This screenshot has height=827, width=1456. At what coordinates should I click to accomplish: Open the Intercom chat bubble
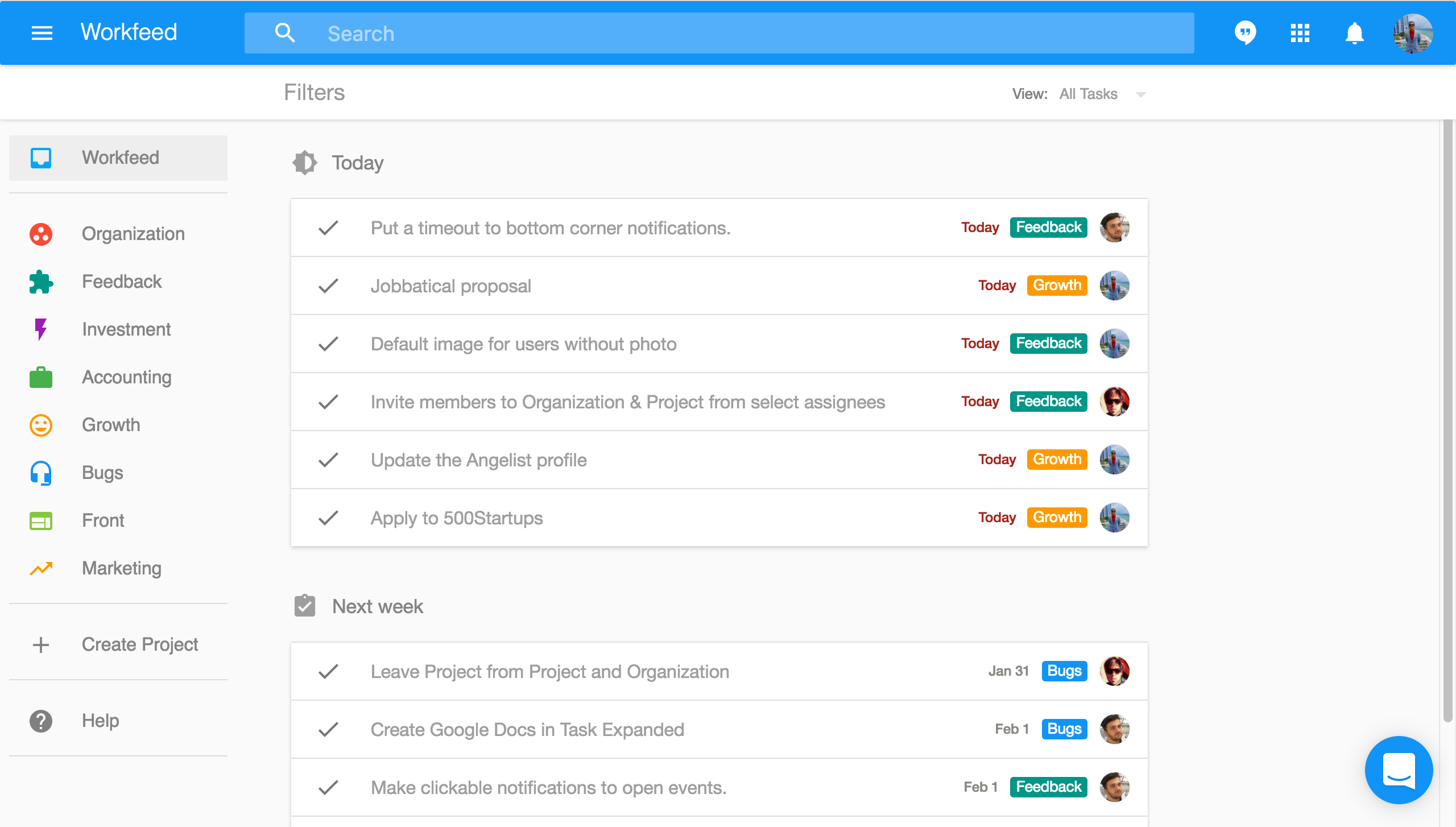1399,770
